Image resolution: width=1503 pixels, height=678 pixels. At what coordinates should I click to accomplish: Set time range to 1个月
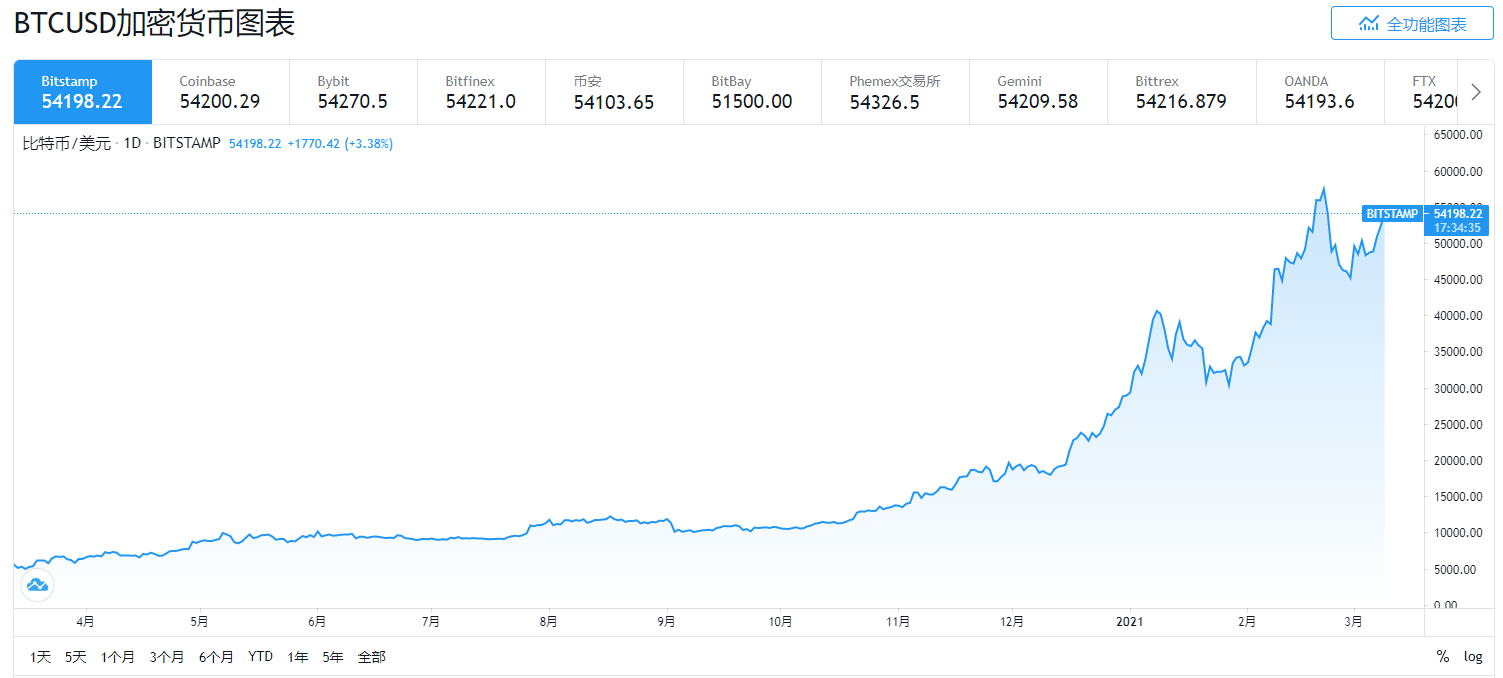117,657
